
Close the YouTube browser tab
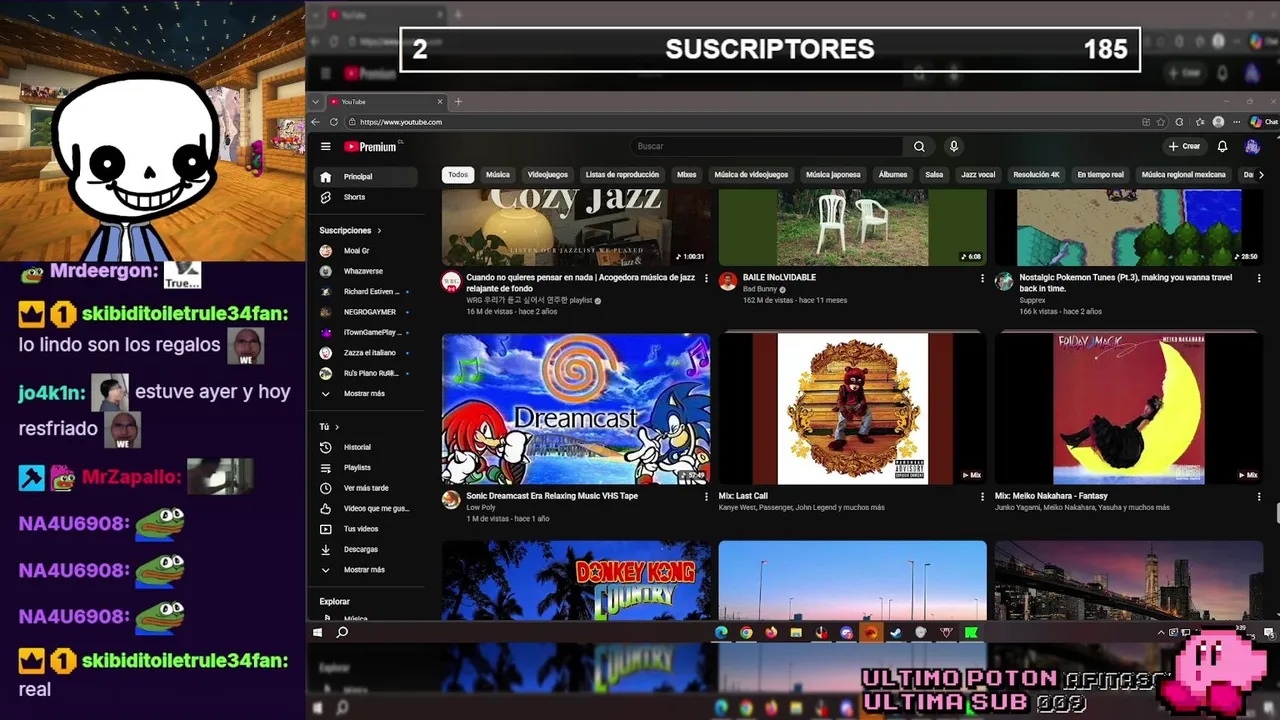pyautogui.click(x=439, y=101)
